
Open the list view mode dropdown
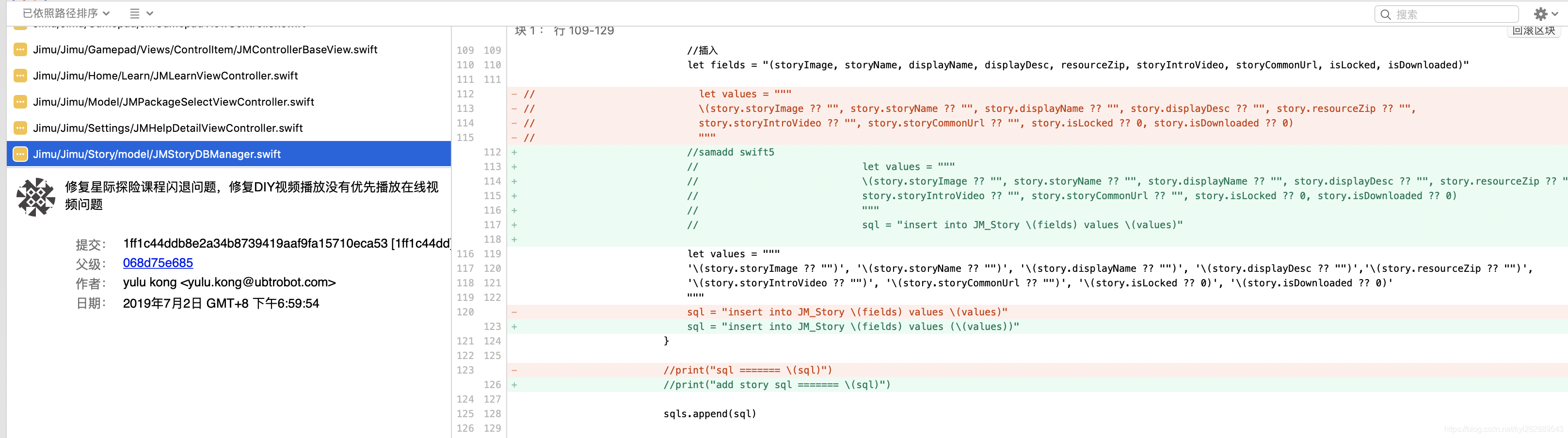point(141,13)
